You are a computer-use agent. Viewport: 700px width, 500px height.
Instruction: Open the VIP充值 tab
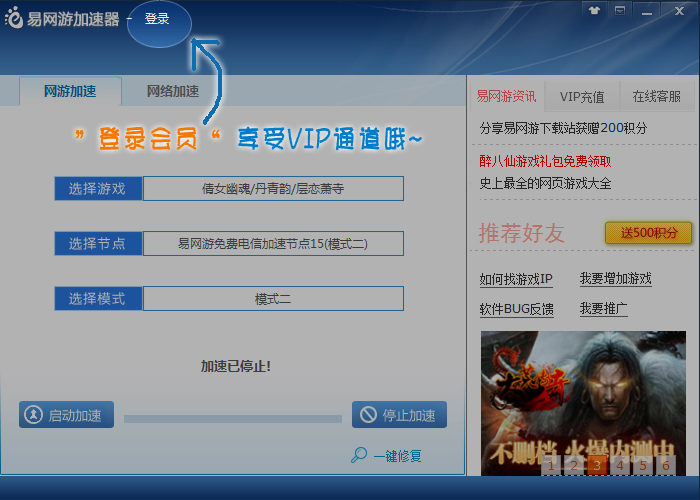[581, 97]
